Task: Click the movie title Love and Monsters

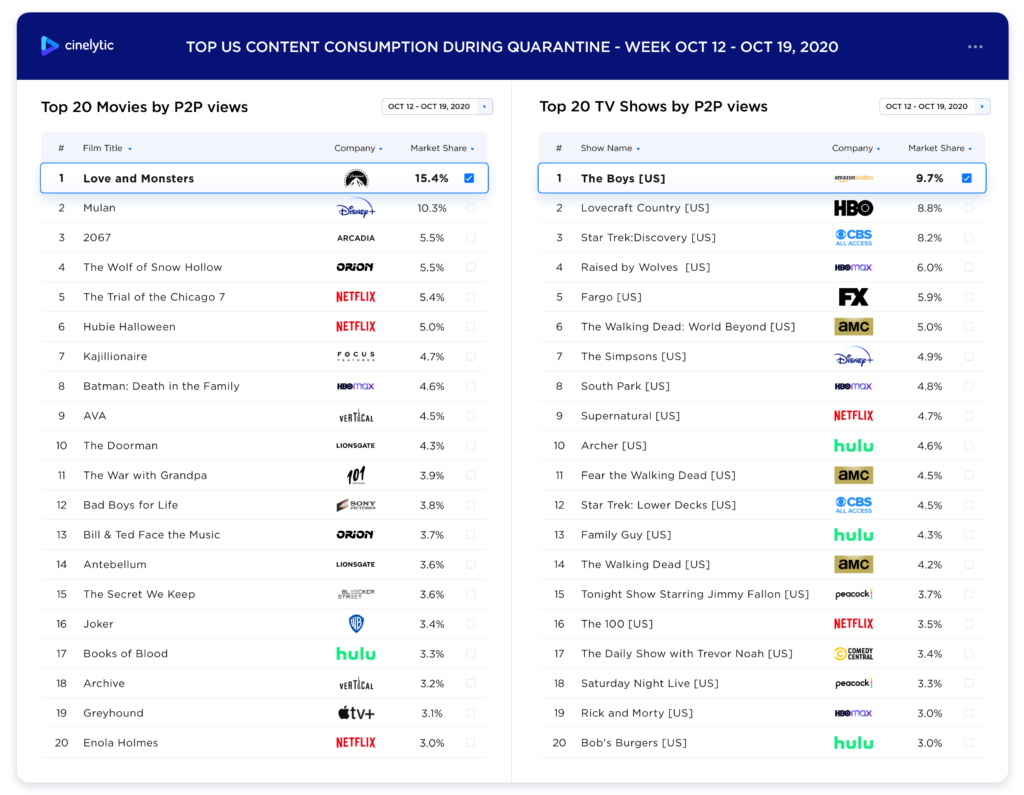Action: click(138, 178)
